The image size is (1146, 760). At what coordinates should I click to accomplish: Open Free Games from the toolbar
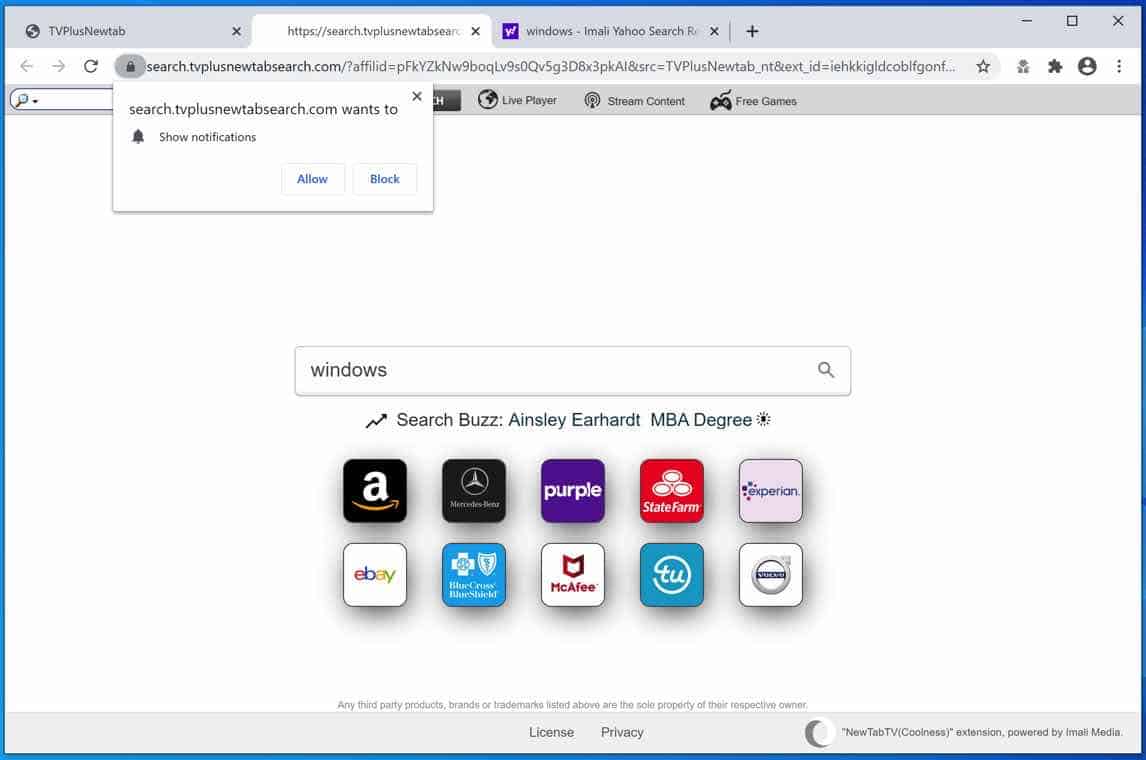click(754, 101)
